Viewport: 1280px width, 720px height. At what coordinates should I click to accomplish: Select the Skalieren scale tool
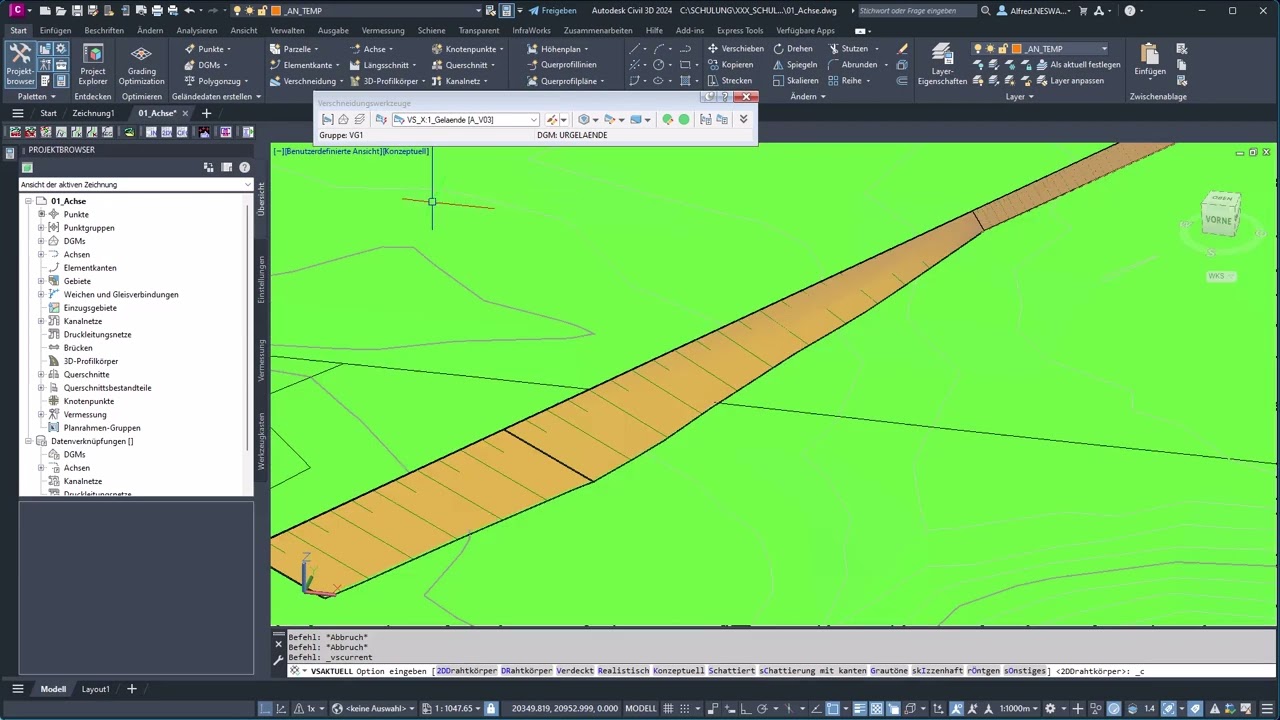(x=794, y=80)
